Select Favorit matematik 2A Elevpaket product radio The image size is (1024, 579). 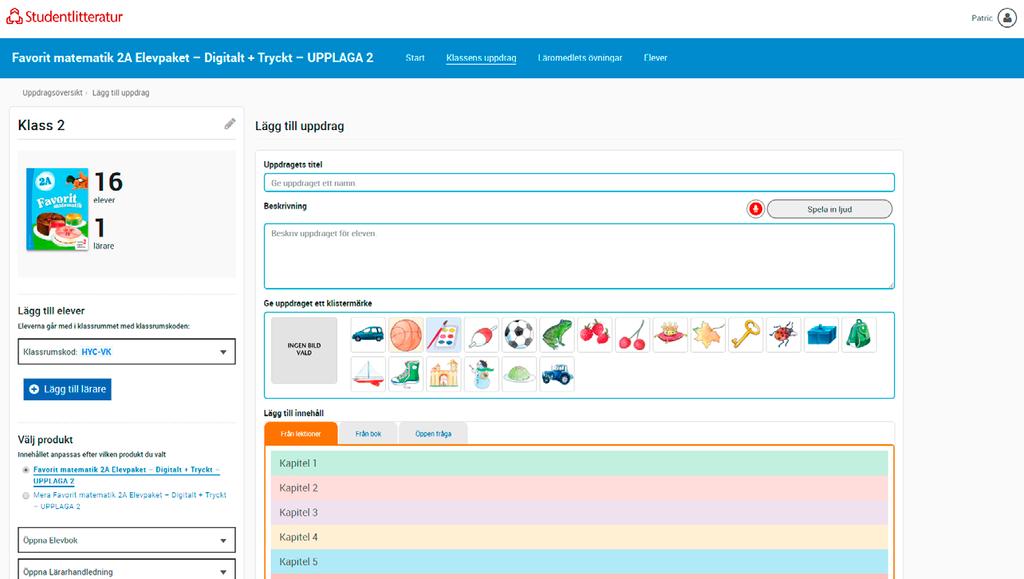point(26,470)
